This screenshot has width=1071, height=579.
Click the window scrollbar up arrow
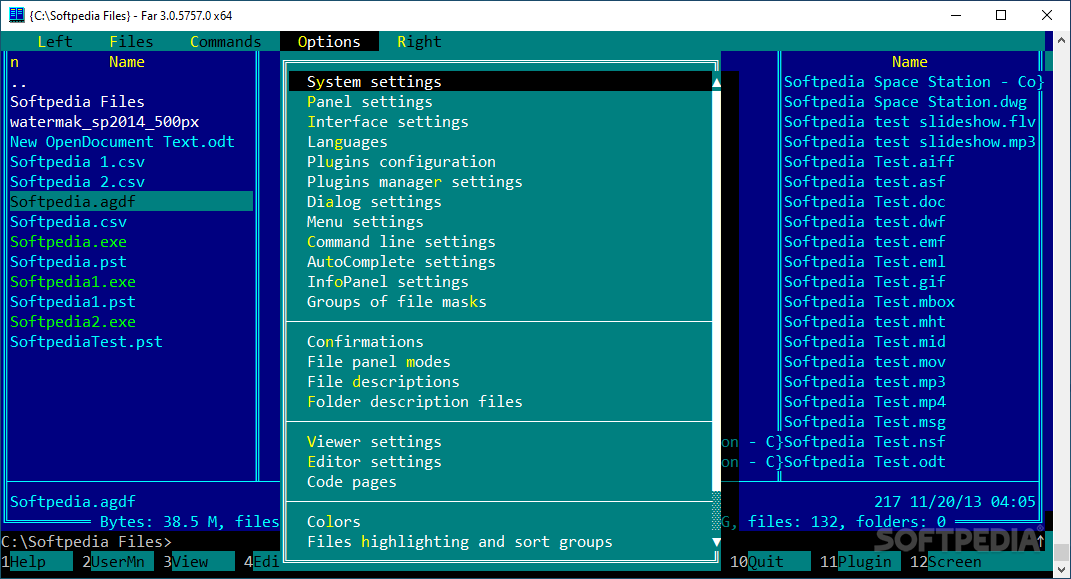pyautogui.click(x=1061, y=40)
